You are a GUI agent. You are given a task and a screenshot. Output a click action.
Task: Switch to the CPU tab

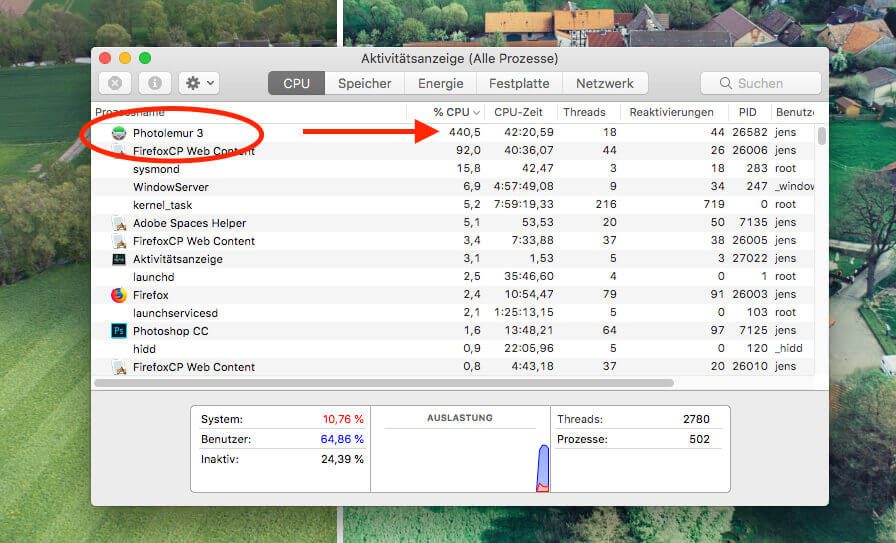(x=297, y=83)
